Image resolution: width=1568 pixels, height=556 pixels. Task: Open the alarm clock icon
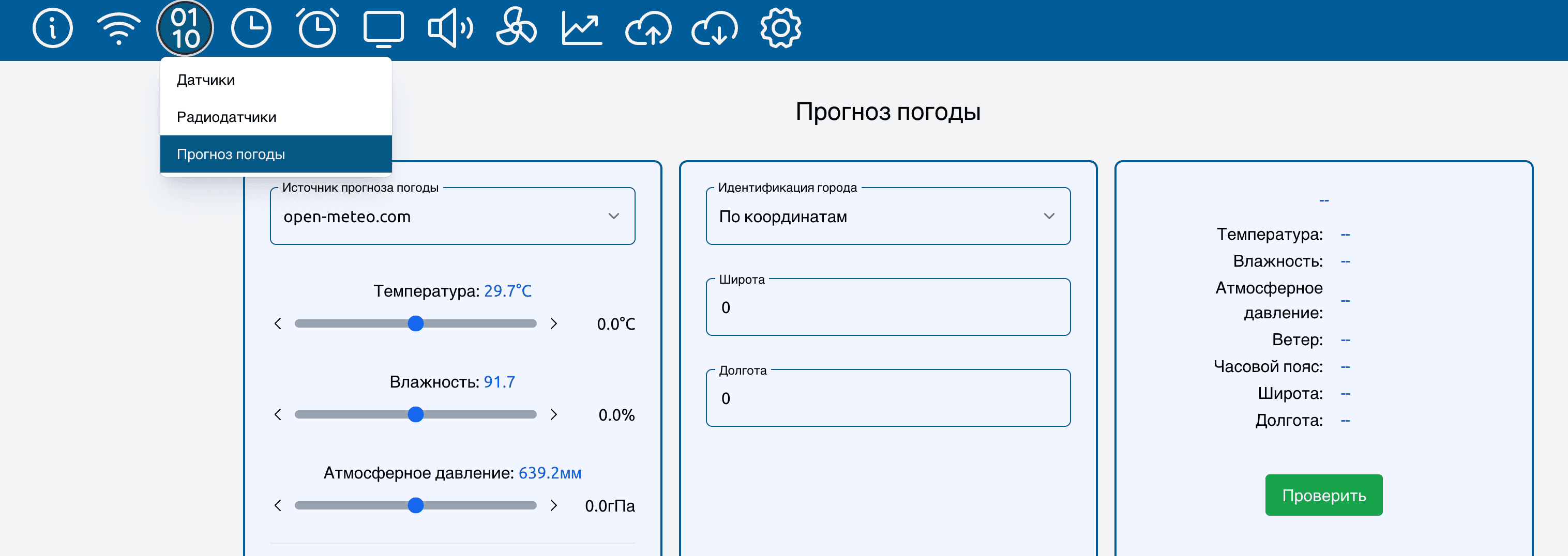click(317, 28)
